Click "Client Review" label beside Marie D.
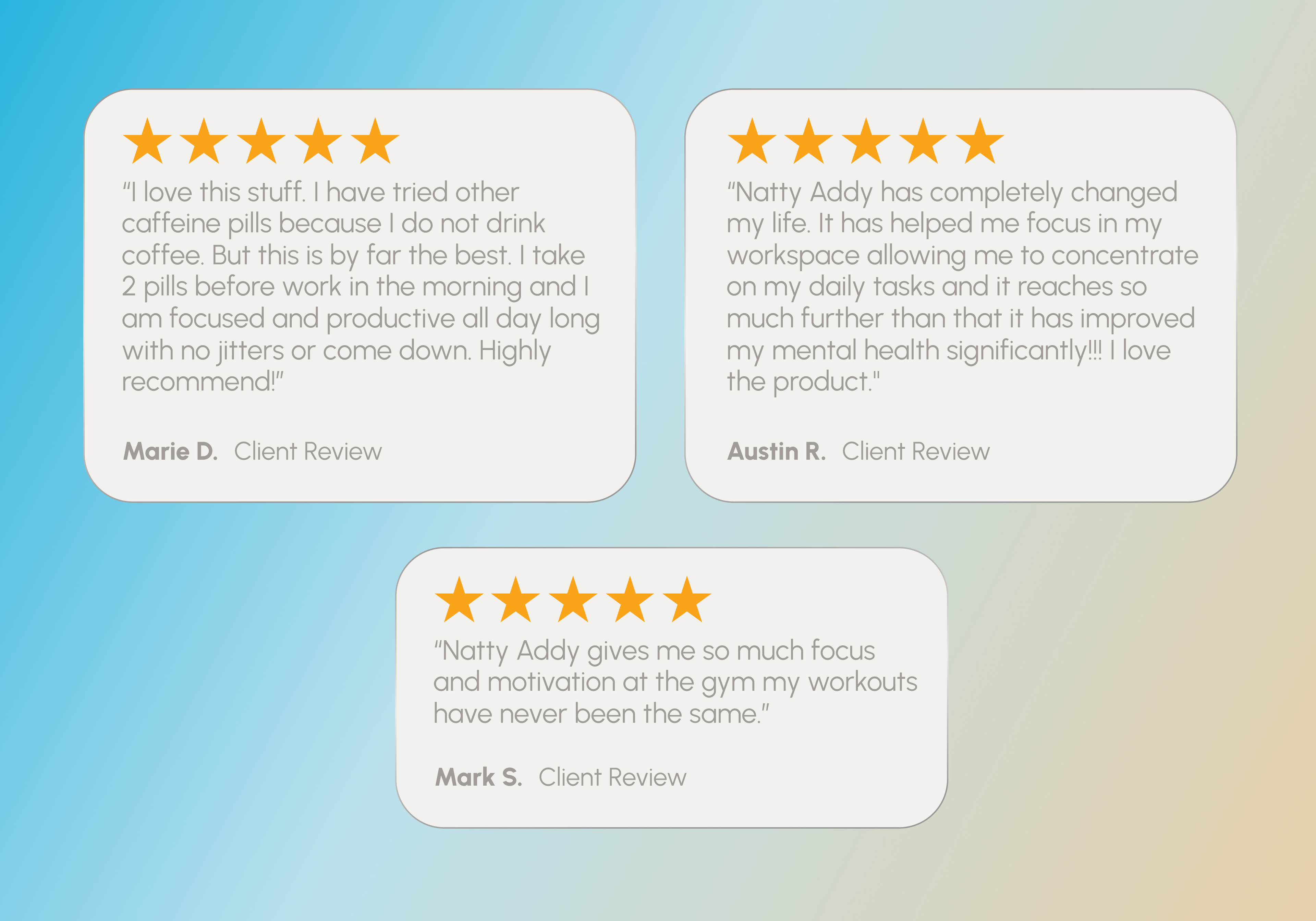The height and width of the screenshot is (921, 1316). tap(308, 452)
